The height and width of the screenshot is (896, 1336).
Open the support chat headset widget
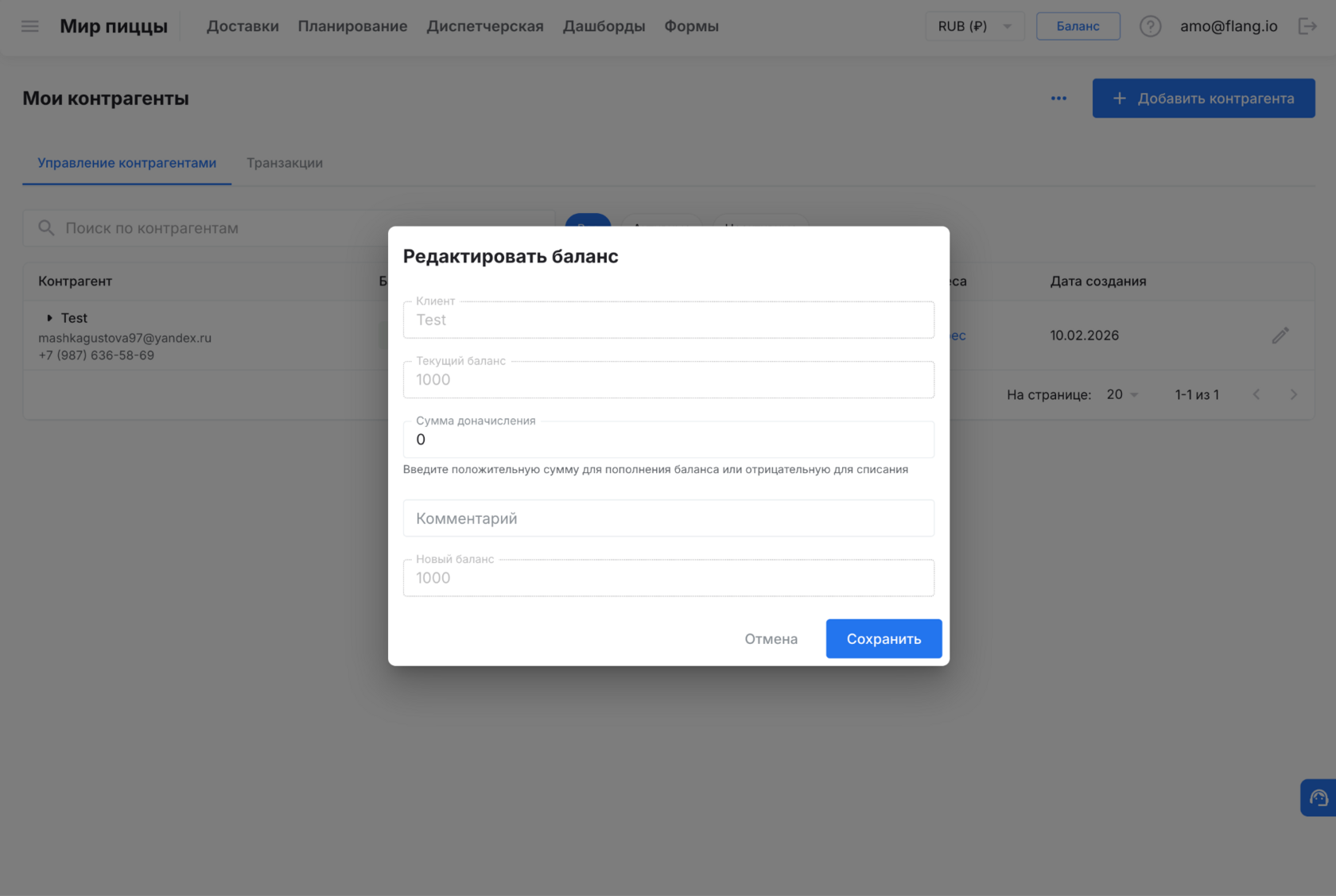coord(1319,797)
